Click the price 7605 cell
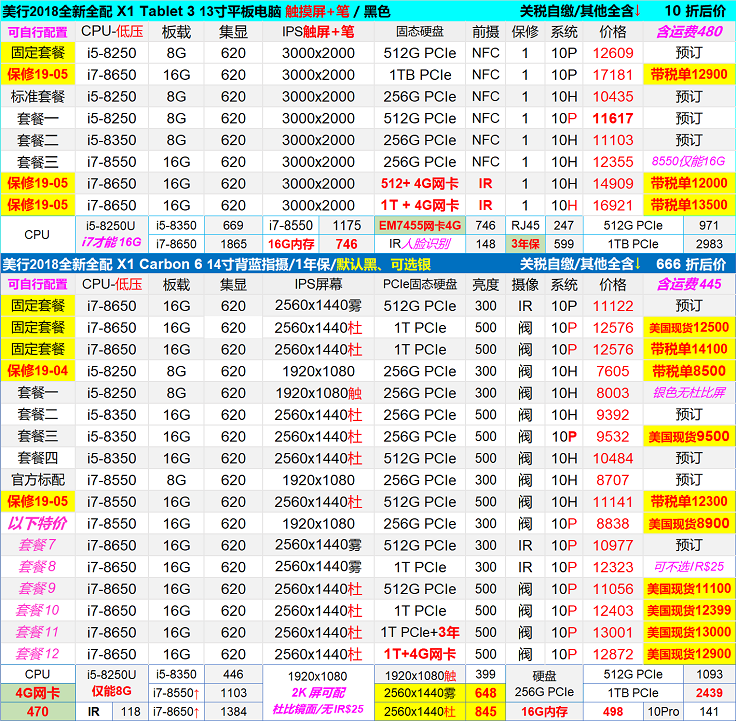The width and height of the screenshot is (736, 721). point(613,371)
